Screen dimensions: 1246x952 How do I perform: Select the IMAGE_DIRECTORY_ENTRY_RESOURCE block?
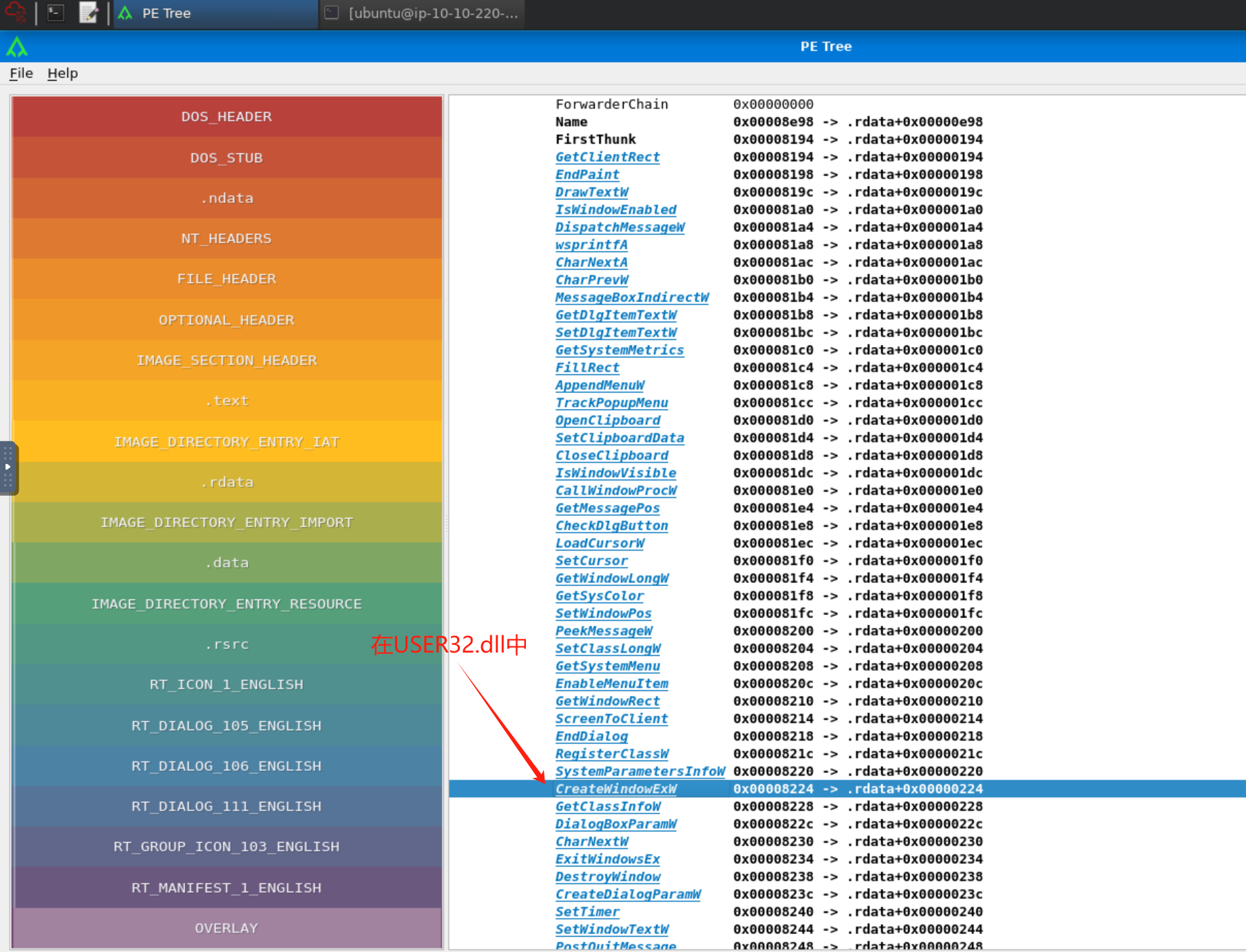point(226,604)
